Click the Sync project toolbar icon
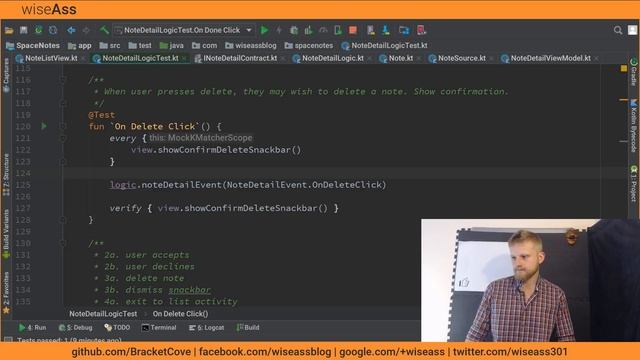Viewport: 640px width, 360px height. [38, 30]
